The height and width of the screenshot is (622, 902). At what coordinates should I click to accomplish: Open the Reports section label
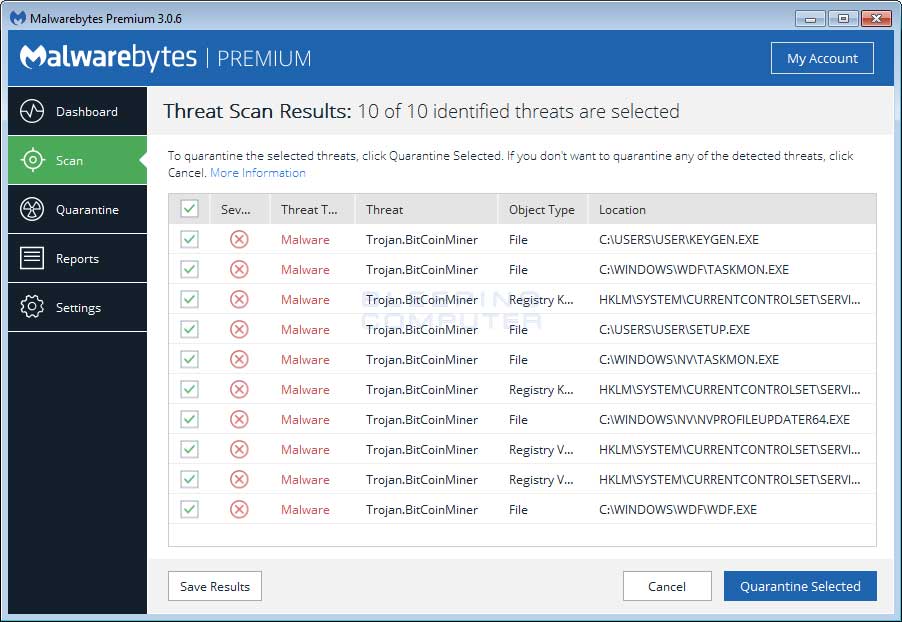(x=77, y=259)
